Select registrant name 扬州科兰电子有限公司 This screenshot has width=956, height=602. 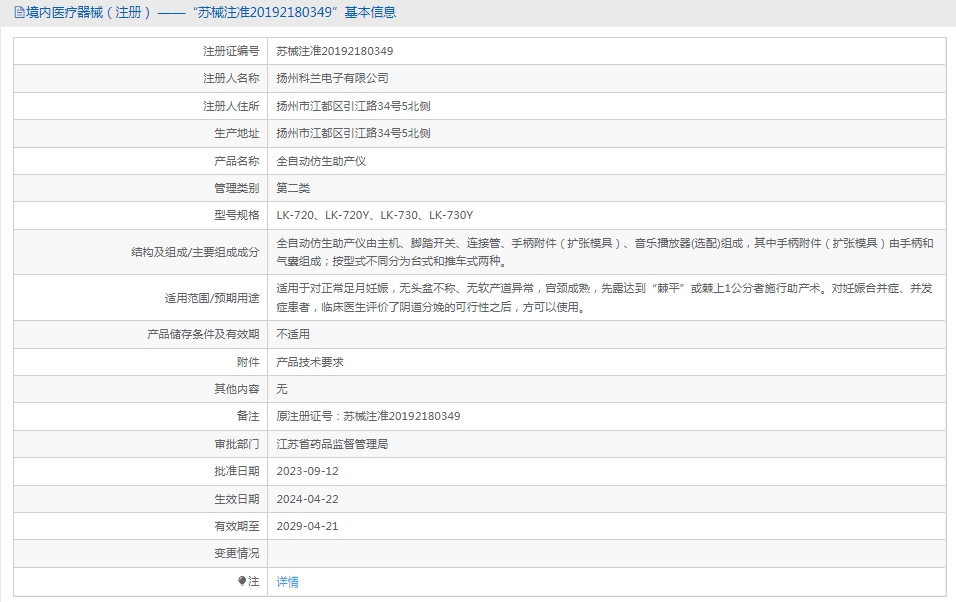[x=332, y=78]
